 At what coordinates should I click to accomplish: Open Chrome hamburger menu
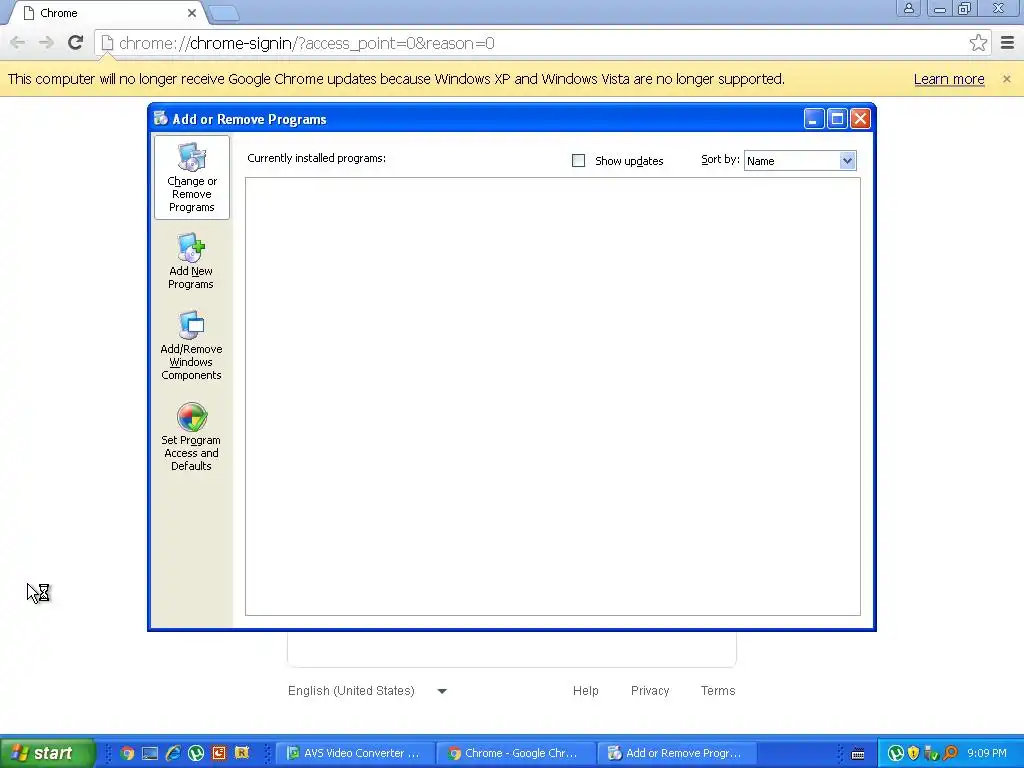click(1007, 43)
